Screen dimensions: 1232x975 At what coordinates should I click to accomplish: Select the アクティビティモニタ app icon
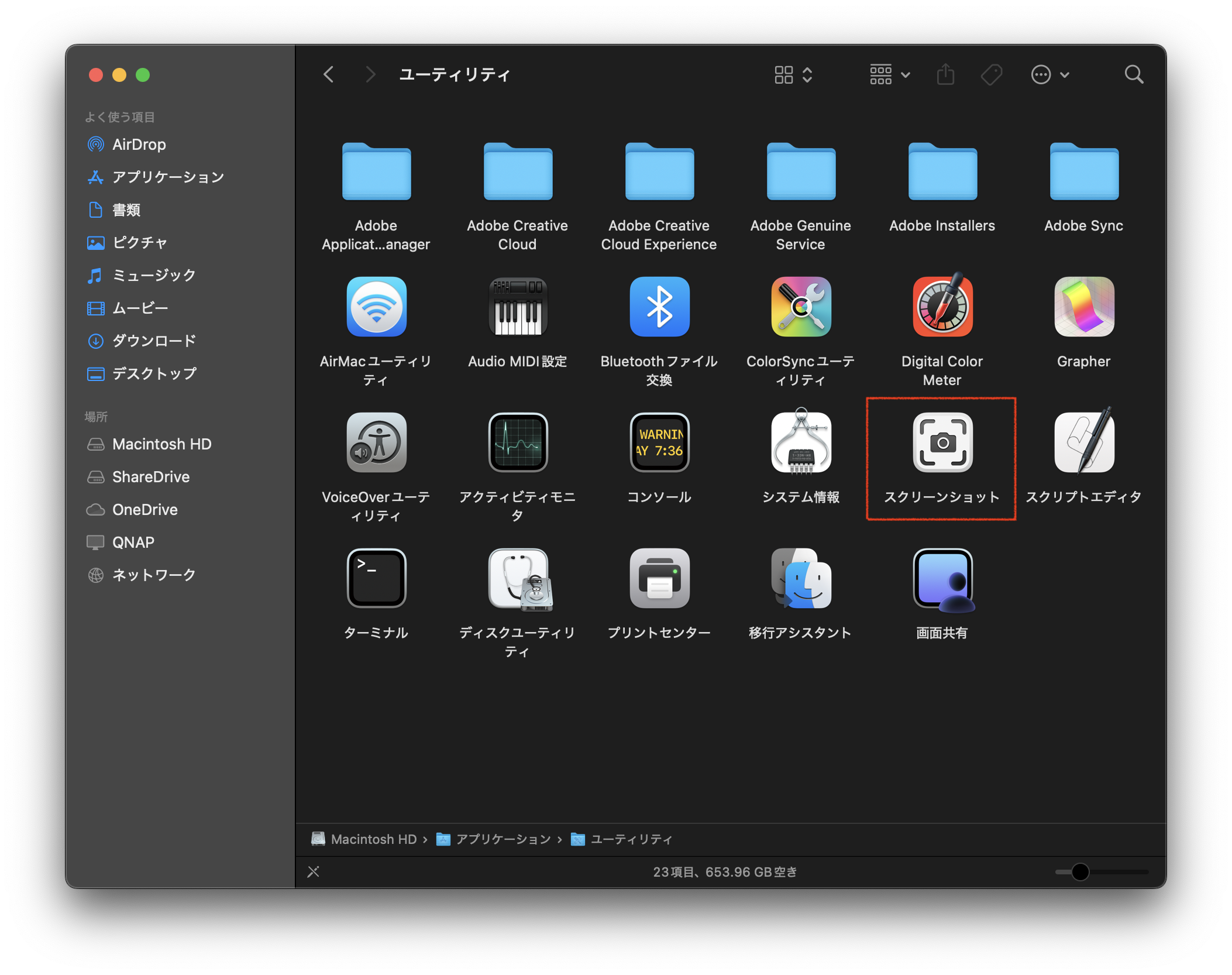point(518,442)
